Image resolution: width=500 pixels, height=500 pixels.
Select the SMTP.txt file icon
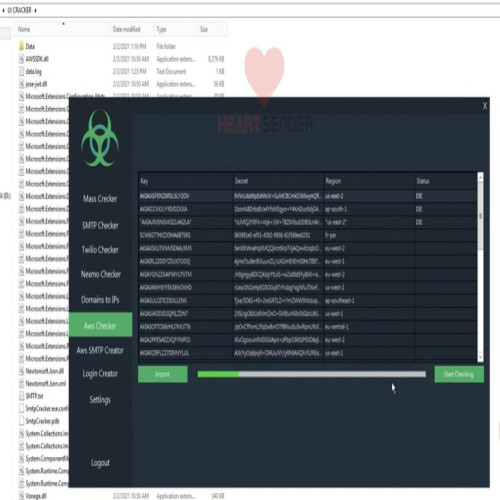pos(21,396)
